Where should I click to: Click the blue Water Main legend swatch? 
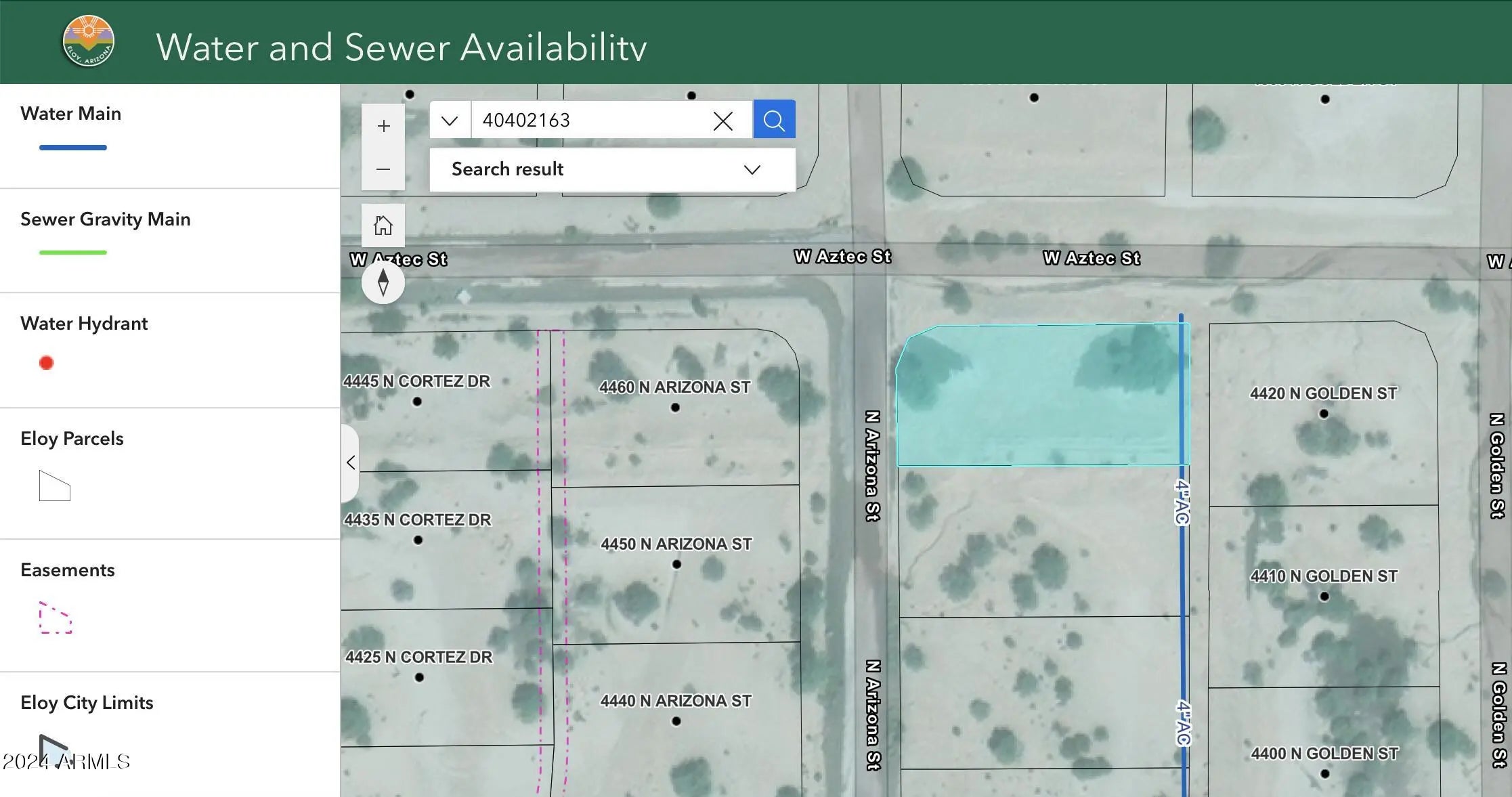point(72,148)
